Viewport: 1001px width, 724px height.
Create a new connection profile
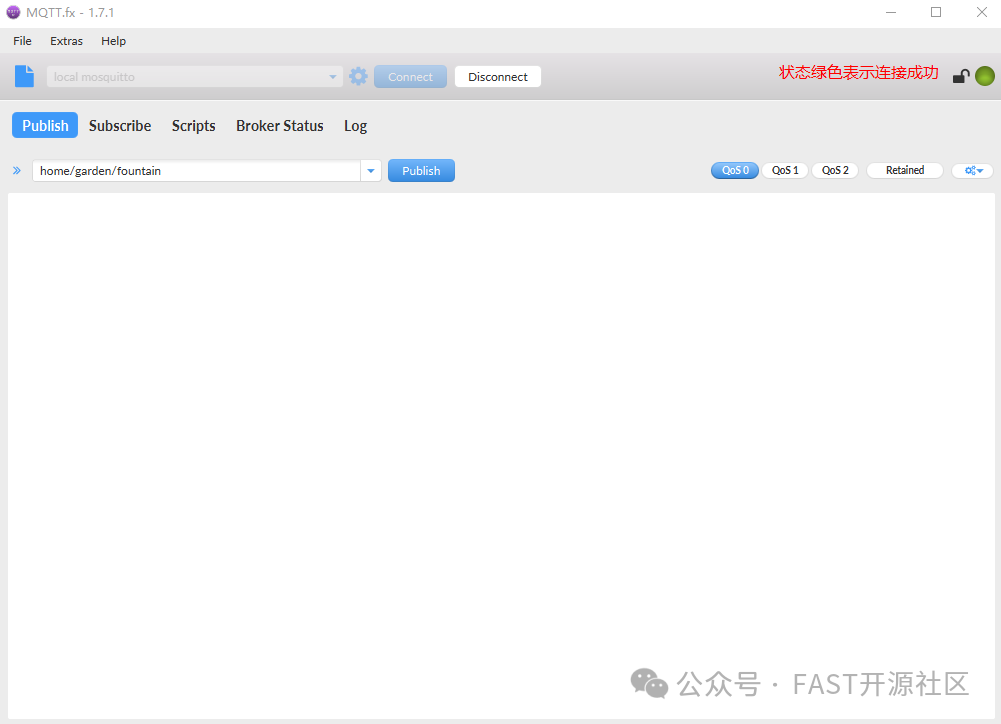click(x=24, y=75)
